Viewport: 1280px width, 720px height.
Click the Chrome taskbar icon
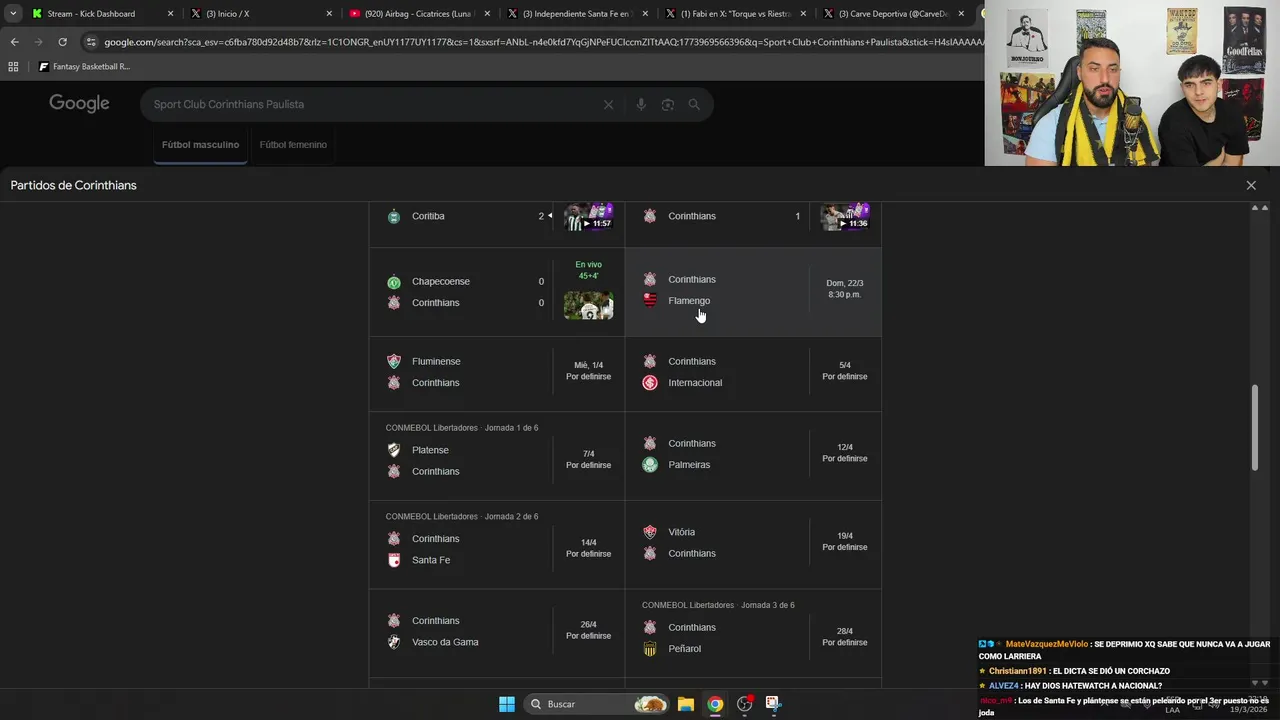coord(715,704)
